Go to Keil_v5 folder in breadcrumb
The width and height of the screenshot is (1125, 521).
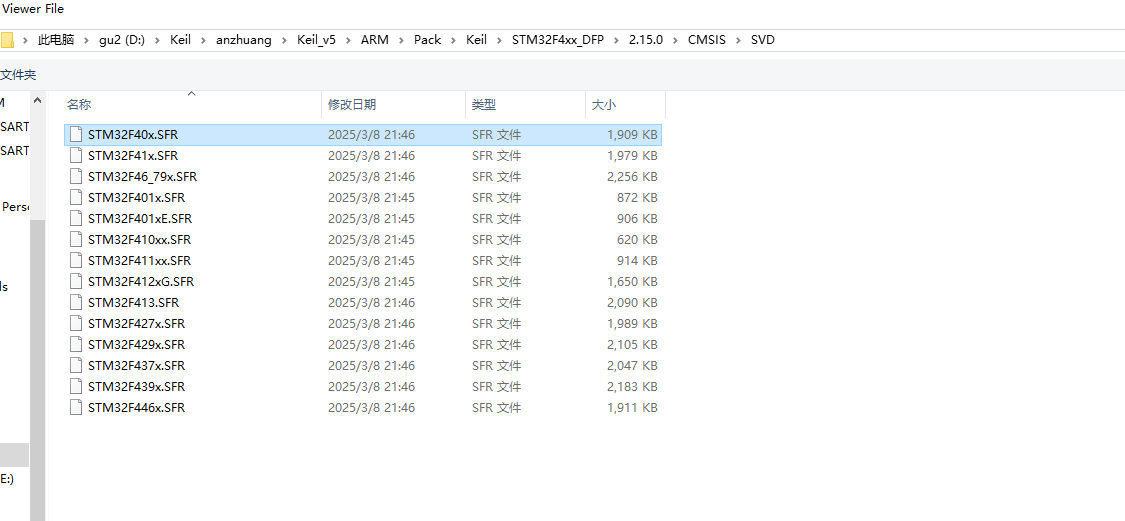tap(316, 40)
